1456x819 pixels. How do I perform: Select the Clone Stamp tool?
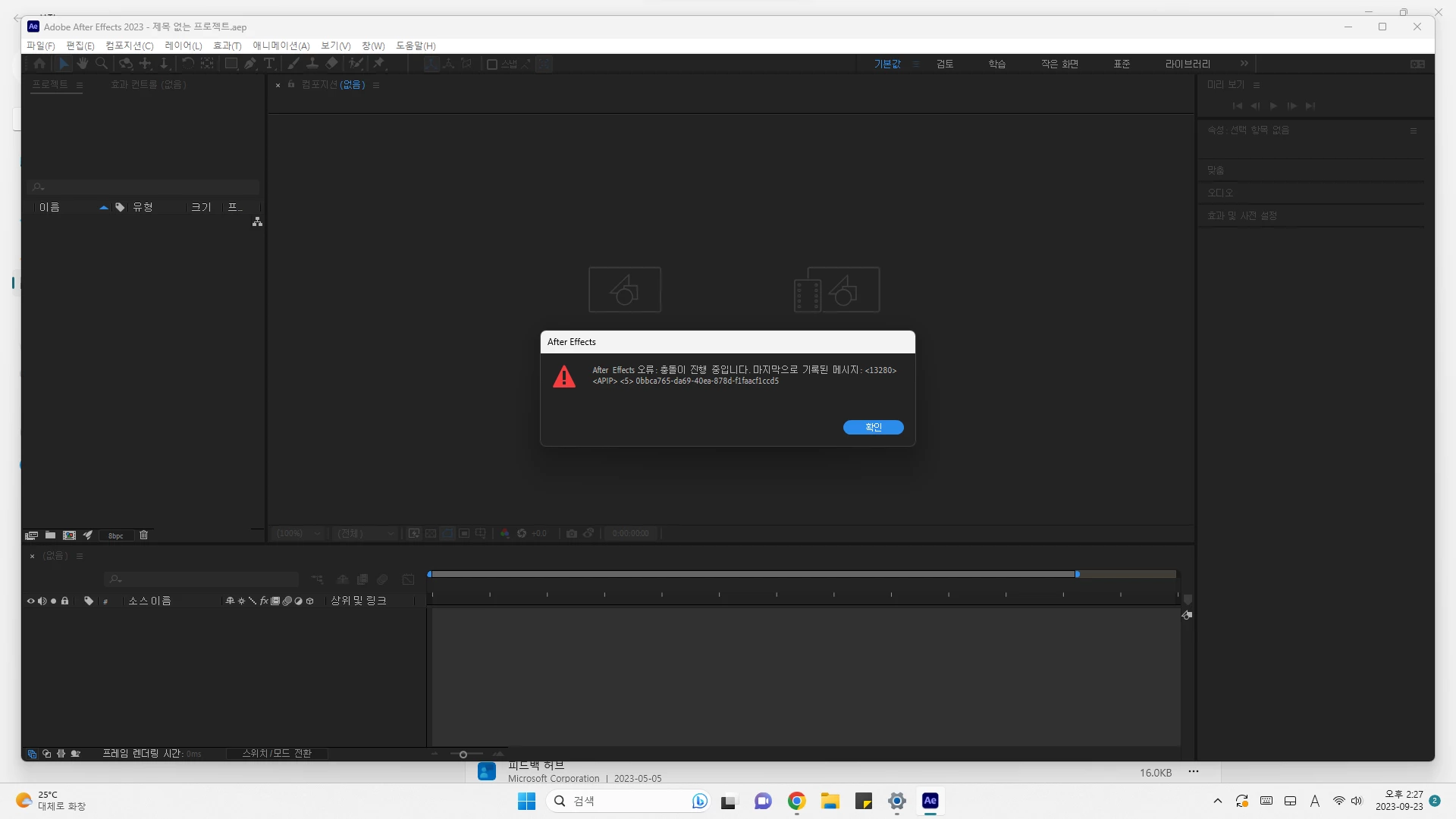312,64
